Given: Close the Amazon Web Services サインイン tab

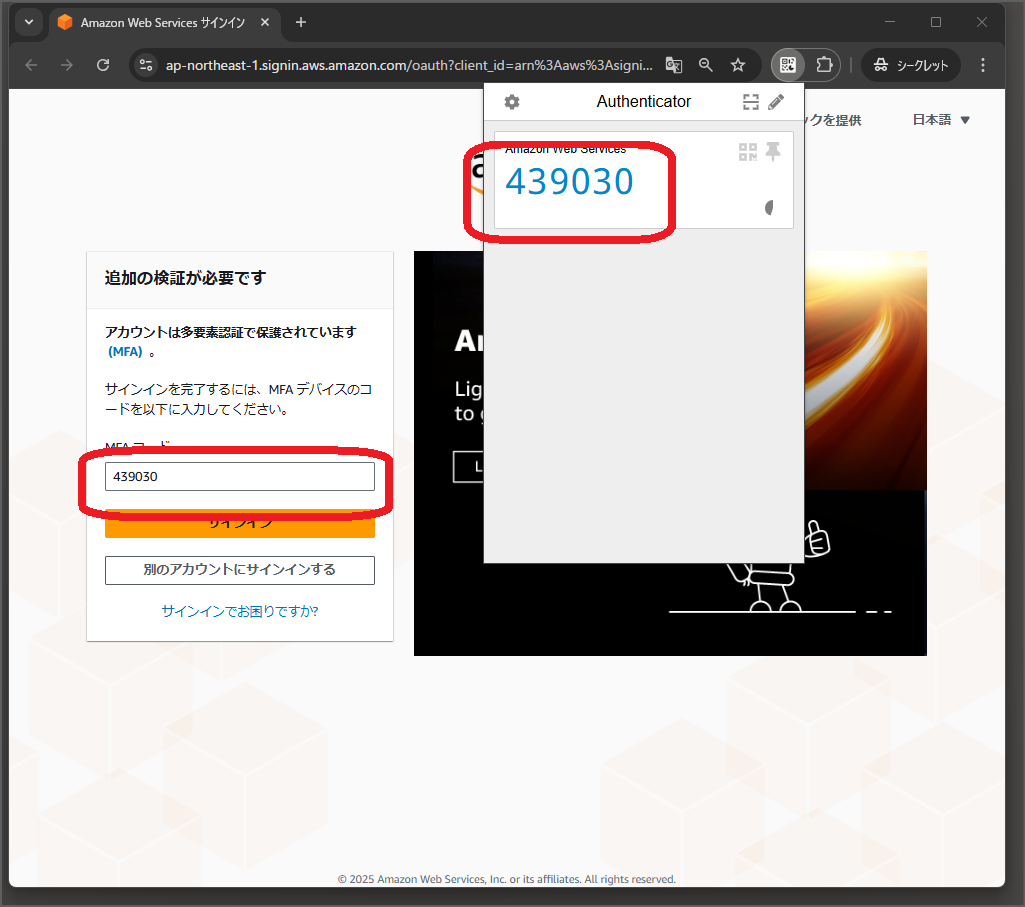Looking at the screenshot, I should 265,22.
